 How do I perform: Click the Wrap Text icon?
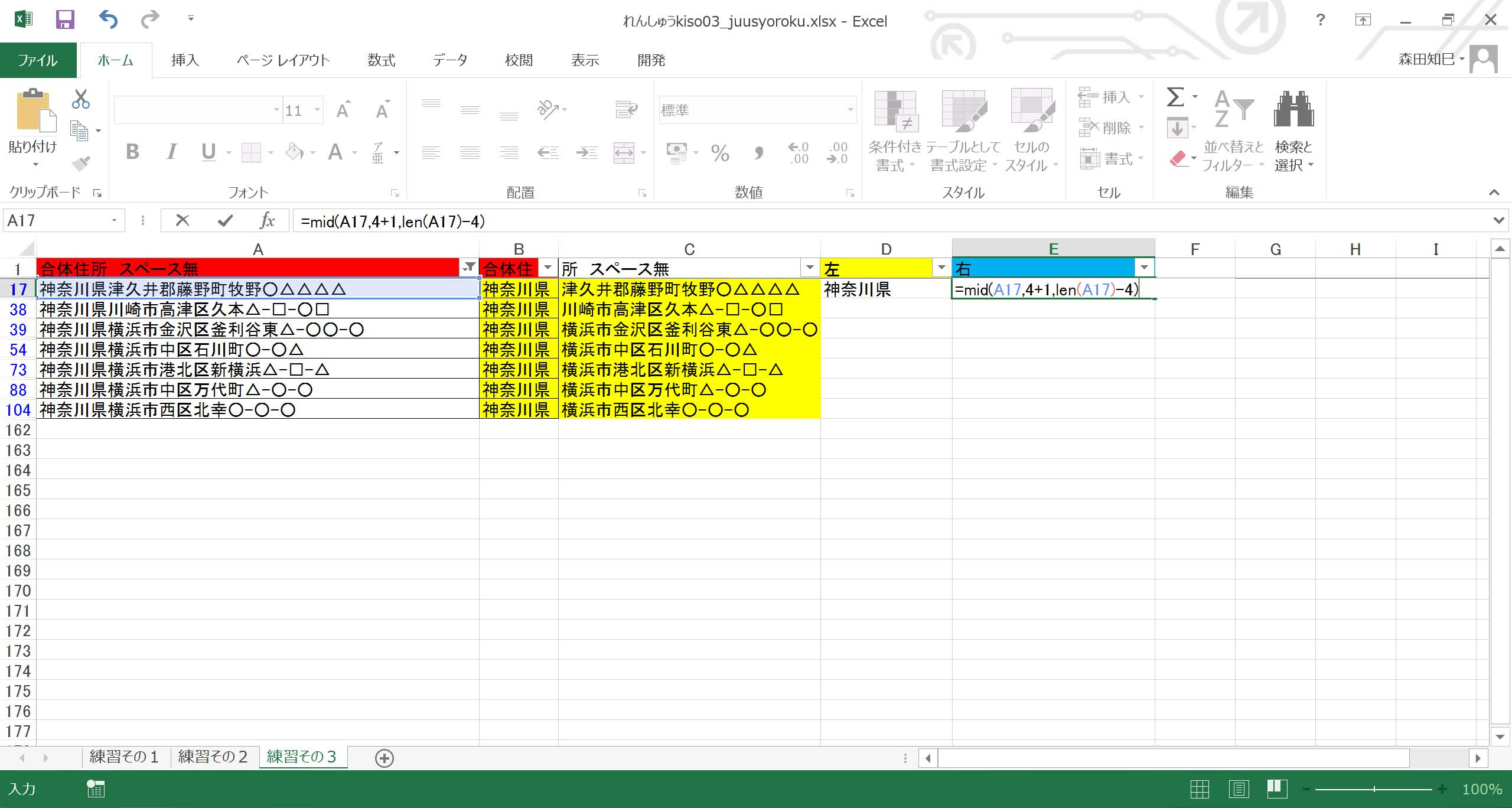(x=626, y=110)
